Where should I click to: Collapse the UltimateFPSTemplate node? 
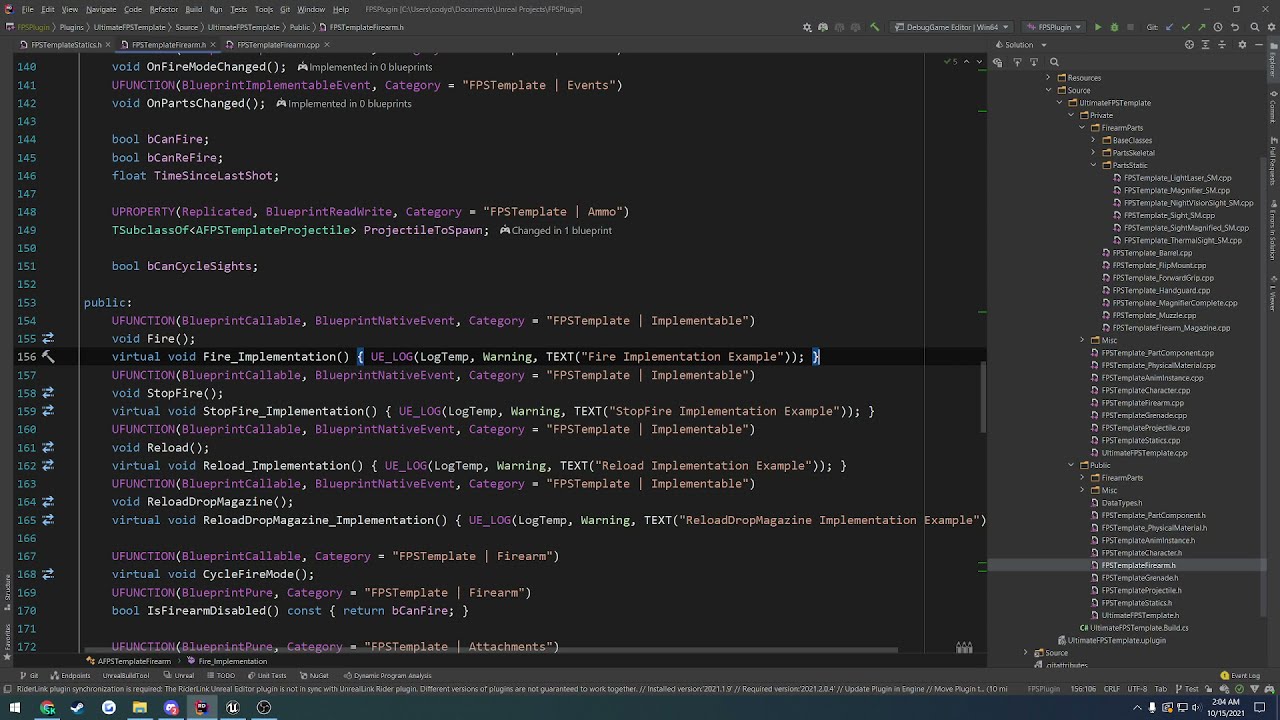coord(1059,103)
